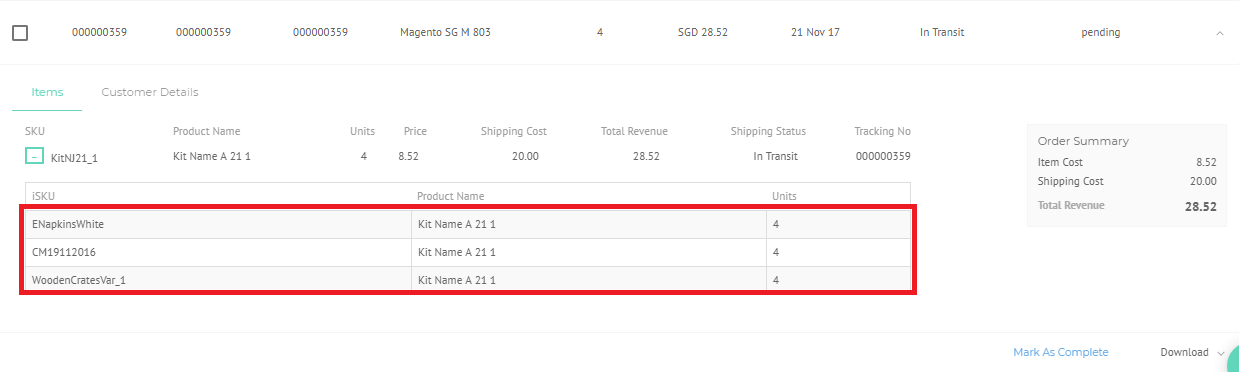
Task: Select the CM19112016 iSKU row
Action: (x=467, y=252)
